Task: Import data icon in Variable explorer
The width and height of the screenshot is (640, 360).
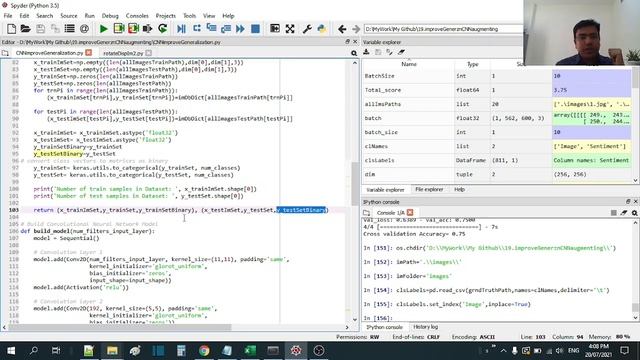Action: 366,52
